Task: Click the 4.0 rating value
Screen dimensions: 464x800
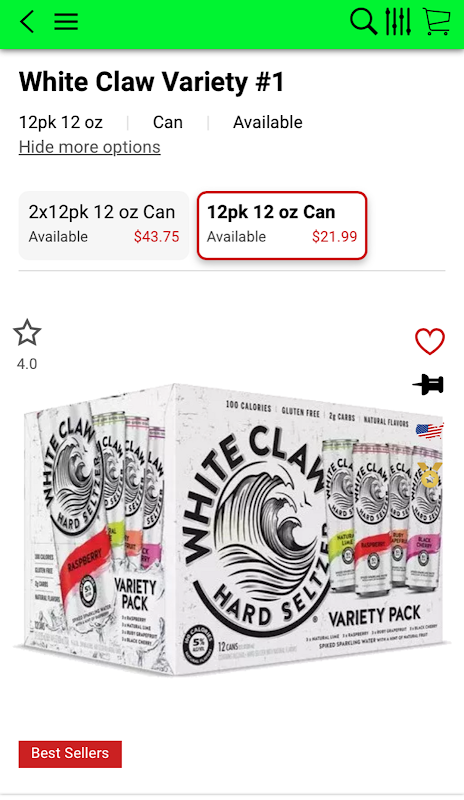Action: click(27, 364)
